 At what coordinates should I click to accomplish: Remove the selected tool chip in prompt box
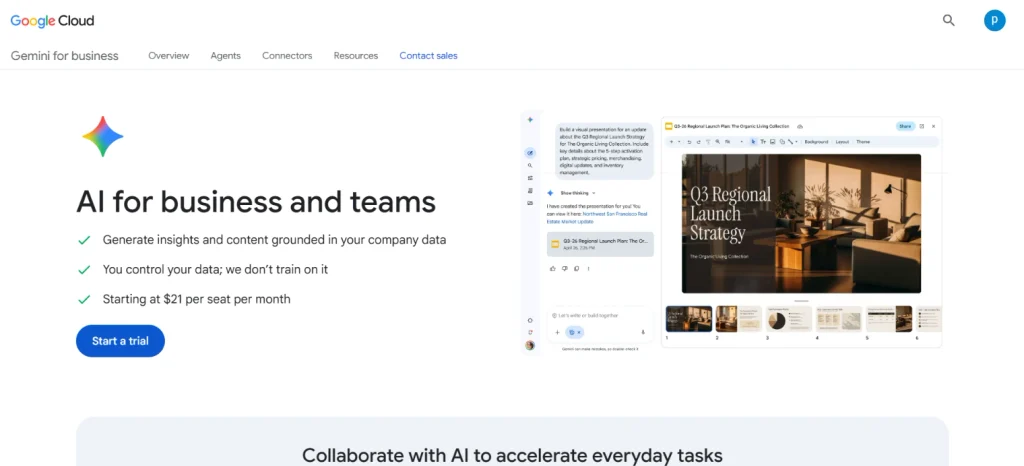tap(579, 332)
